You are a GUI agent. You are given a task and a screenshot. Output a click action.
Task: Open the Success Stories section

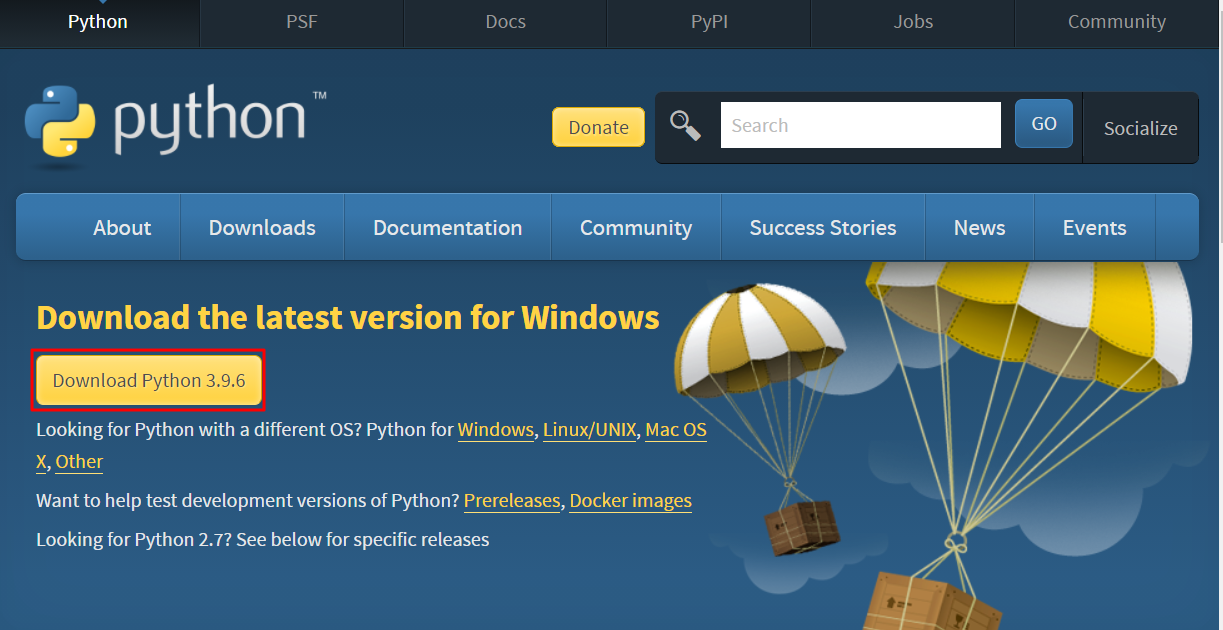pyautogui.click(x=822, y=228)
